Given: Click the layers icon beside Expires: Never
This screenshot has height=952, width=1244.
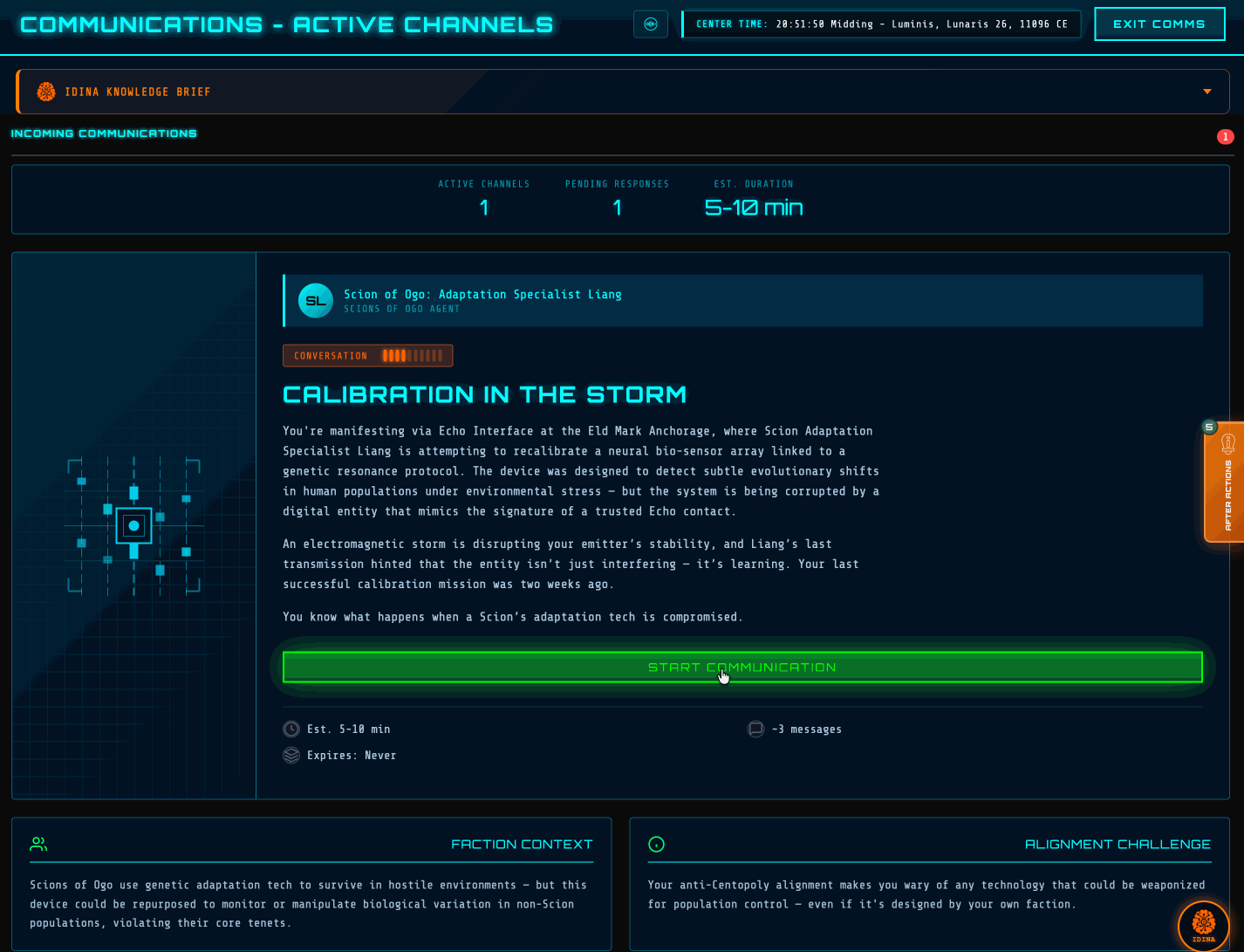Looking at the screenshot, I should point(291,755).
